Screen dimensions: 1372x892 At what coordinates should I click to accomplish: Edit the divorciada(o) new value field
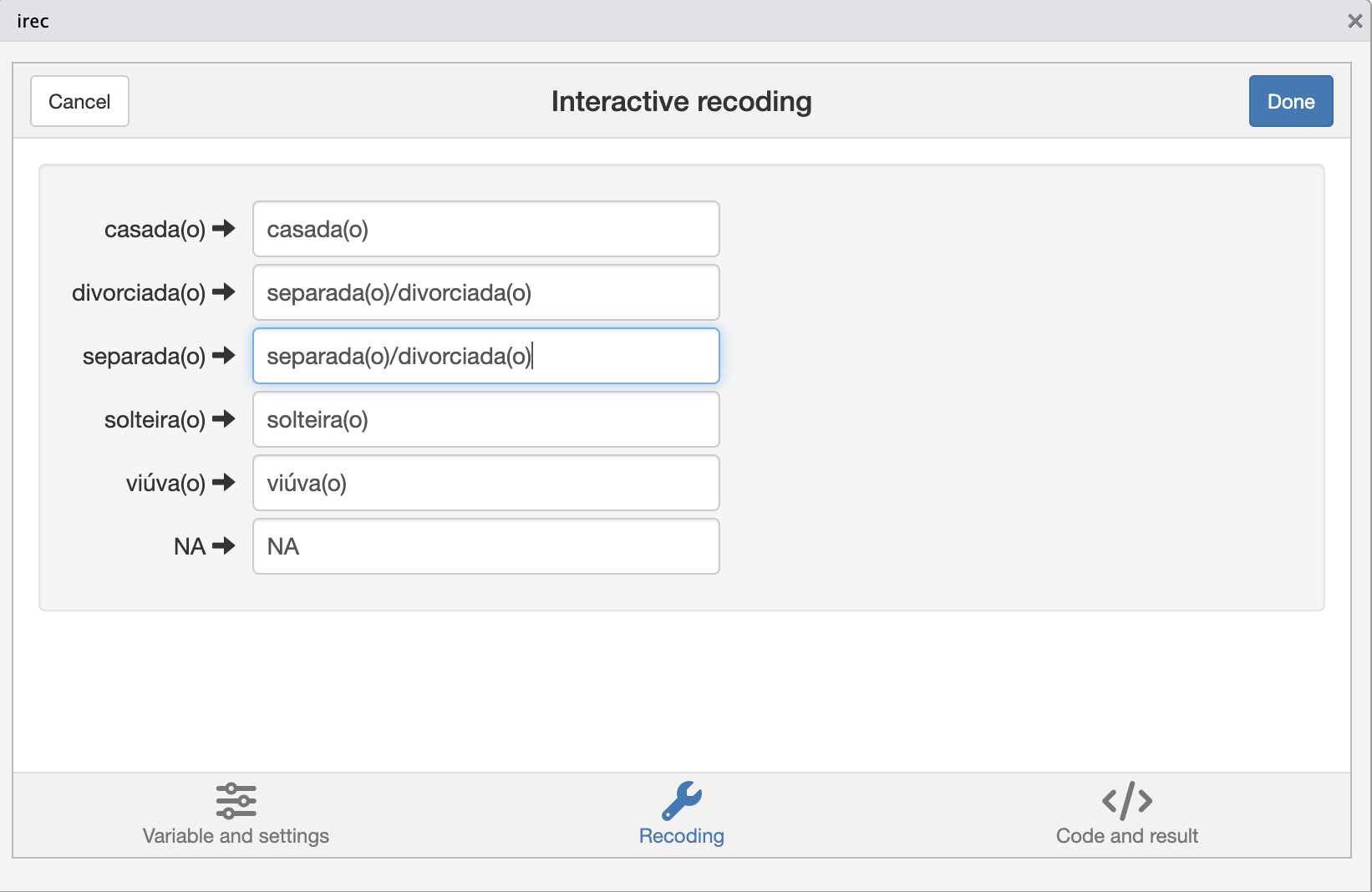click(x=485, y=292)
